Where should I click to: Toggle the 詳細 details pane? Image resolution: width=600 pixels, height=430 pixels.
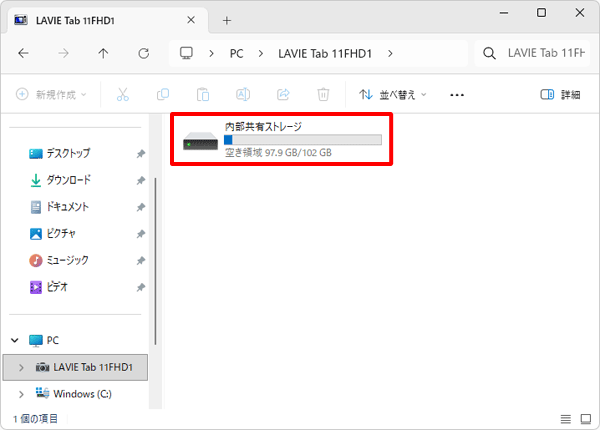coord(560,94)
